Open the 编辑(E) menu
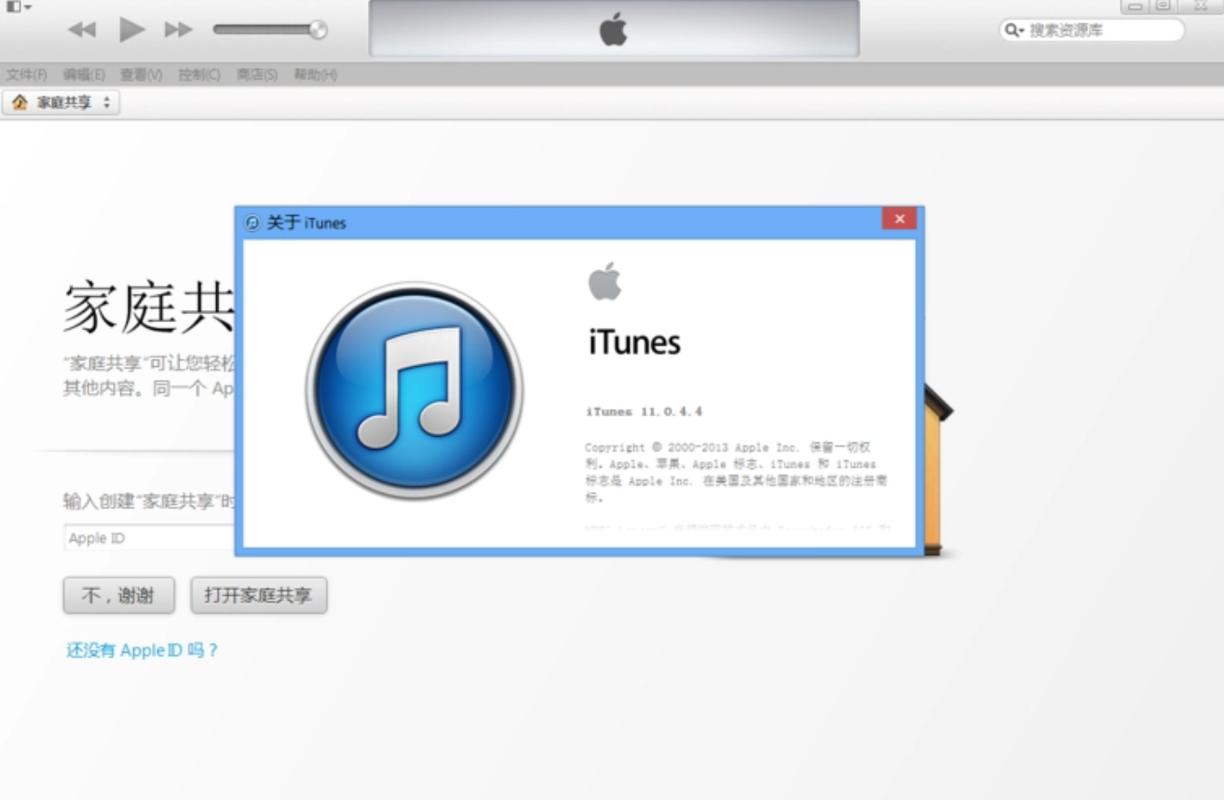Screen dimensions: 1224x800 point(84,75)
